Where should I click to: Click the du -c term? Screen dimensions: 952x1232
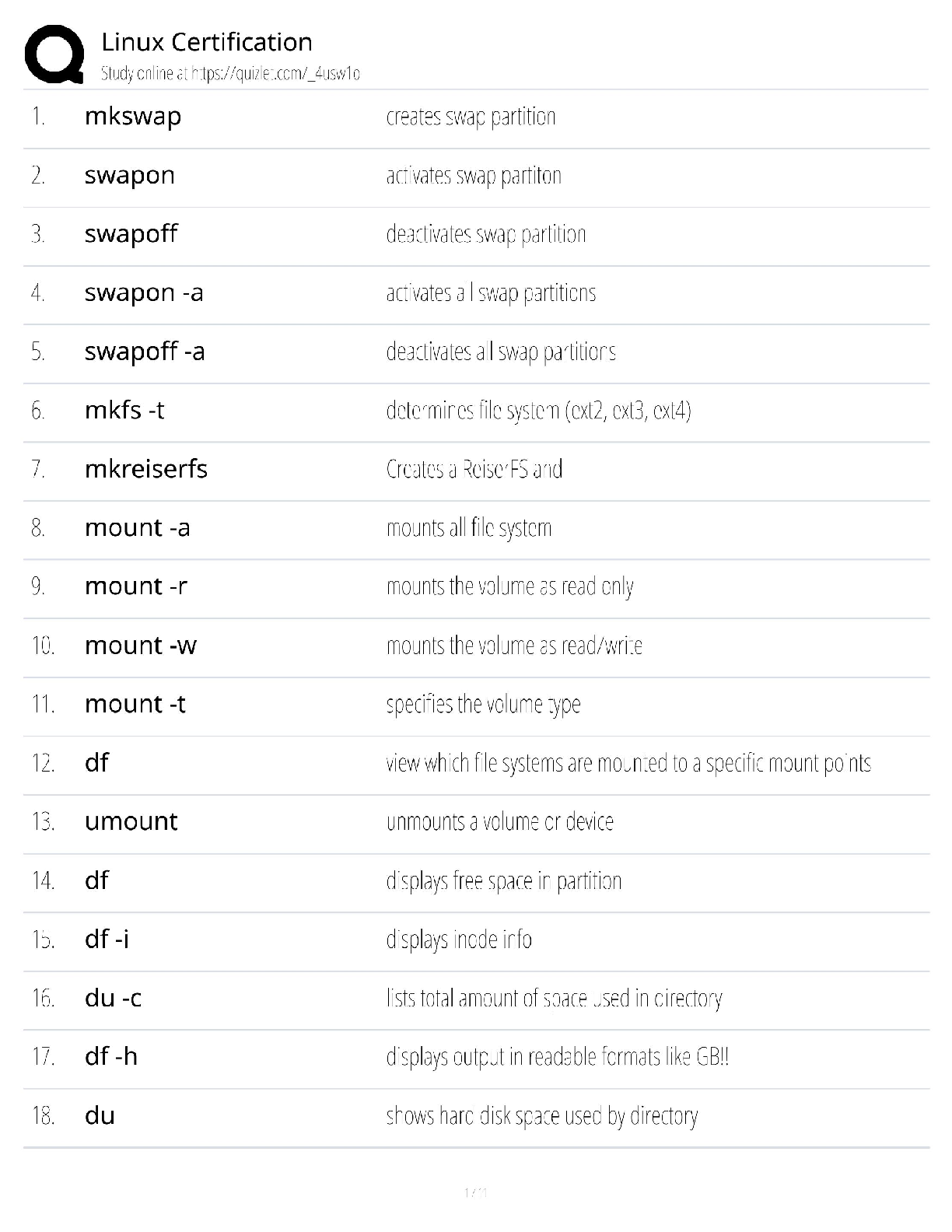[114, 998]
